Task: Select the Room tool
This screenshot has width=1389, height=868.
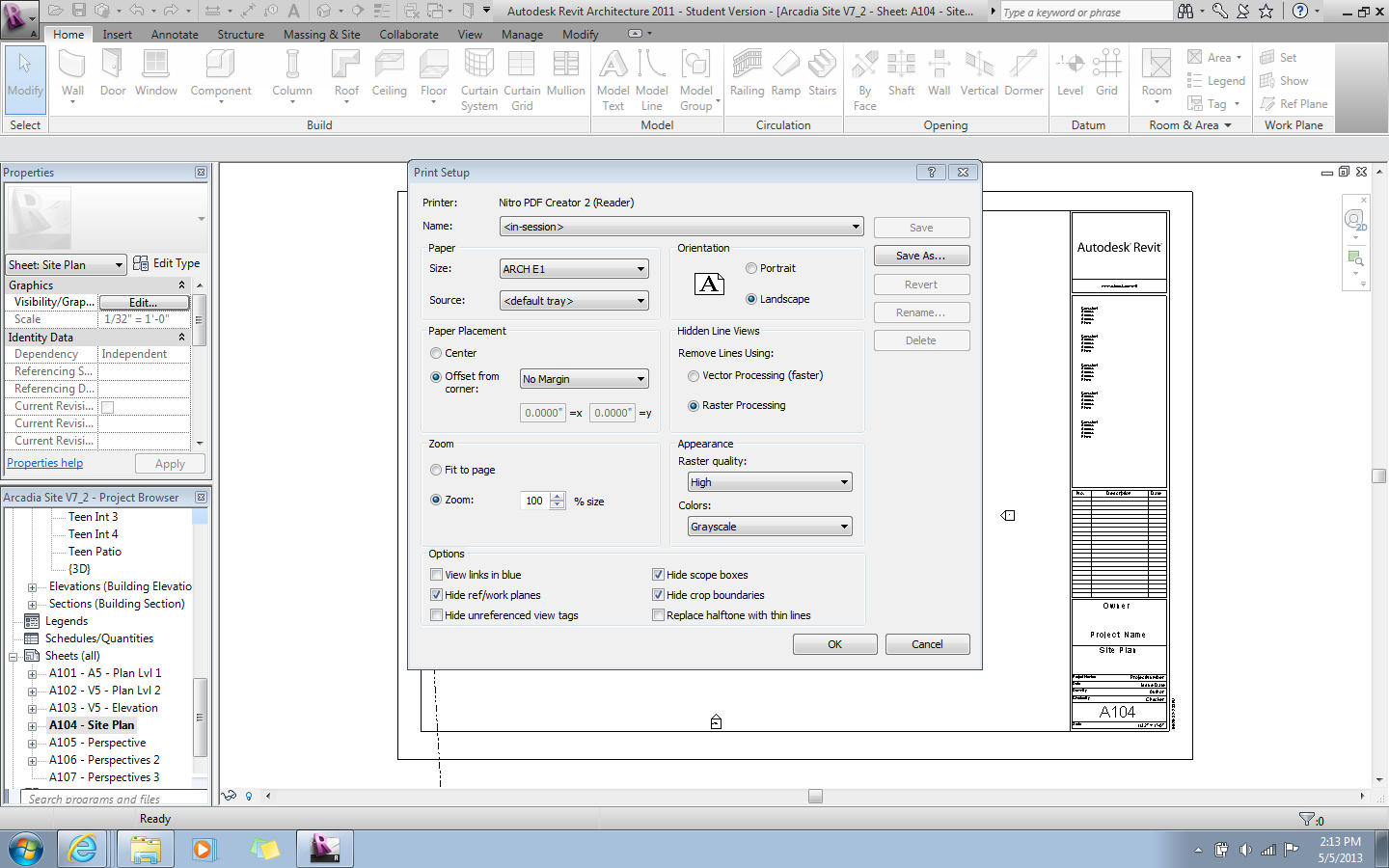Action: [x=1156, y=79]
